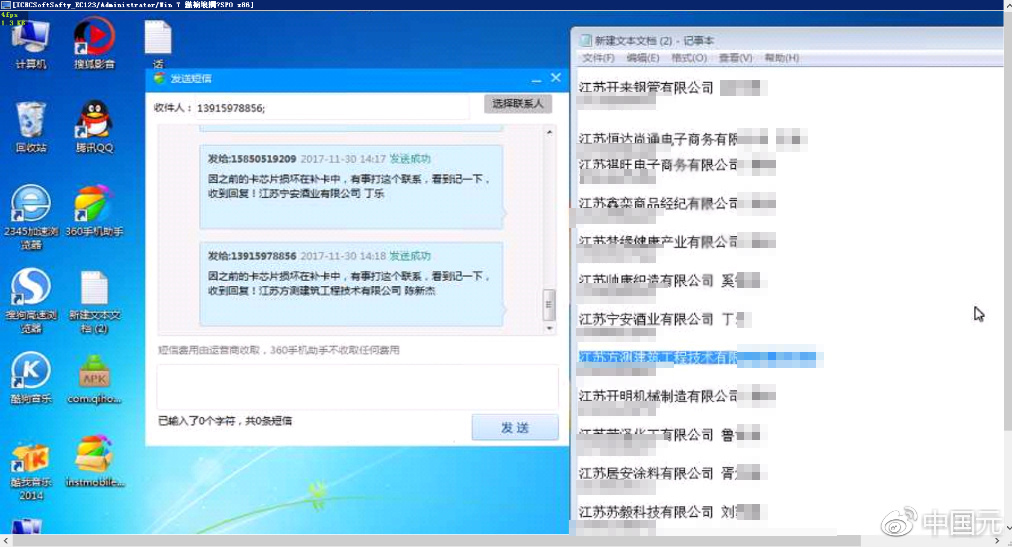Open the 计算机 desktop icon

pos(30,43)
